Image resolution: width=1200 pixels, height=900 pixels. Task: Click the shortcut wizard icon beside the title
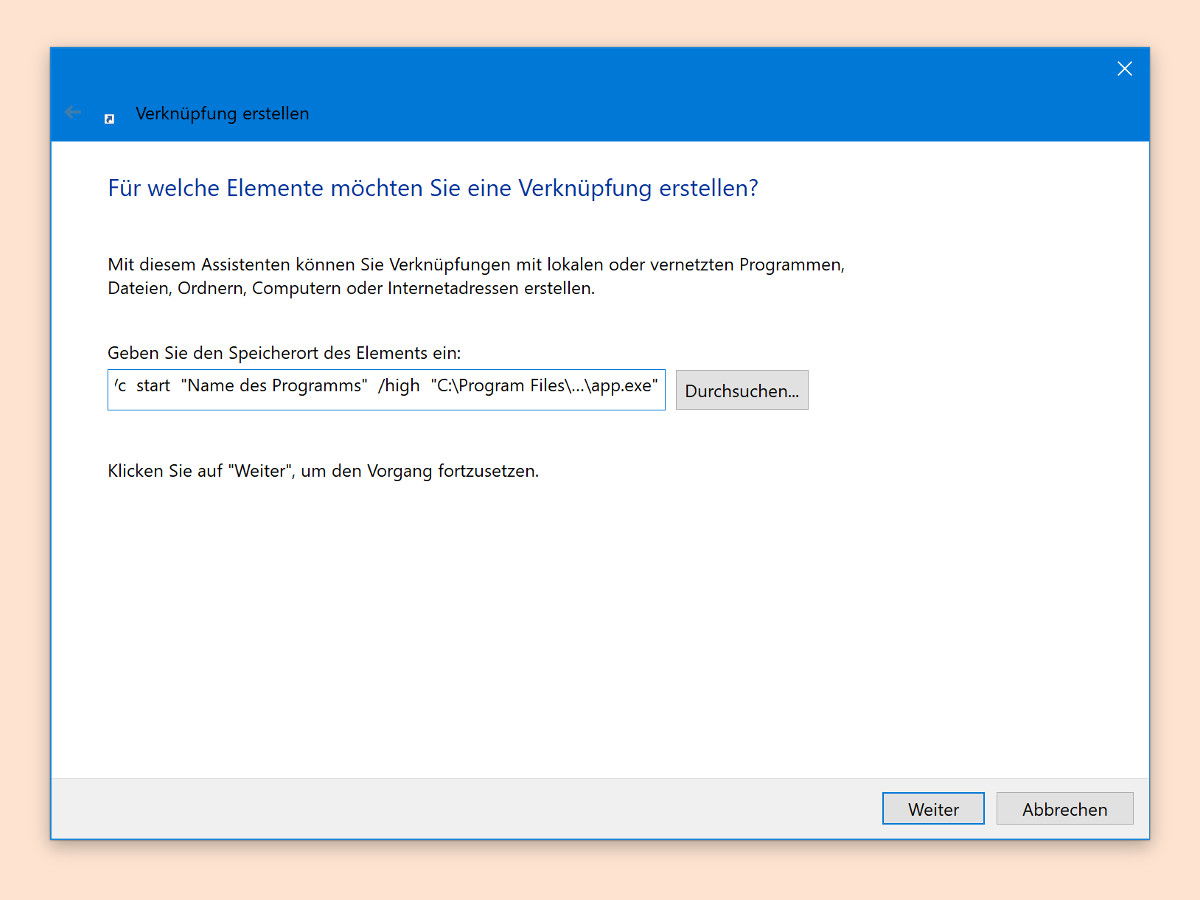pyautogui.click(x=109, y=118)
